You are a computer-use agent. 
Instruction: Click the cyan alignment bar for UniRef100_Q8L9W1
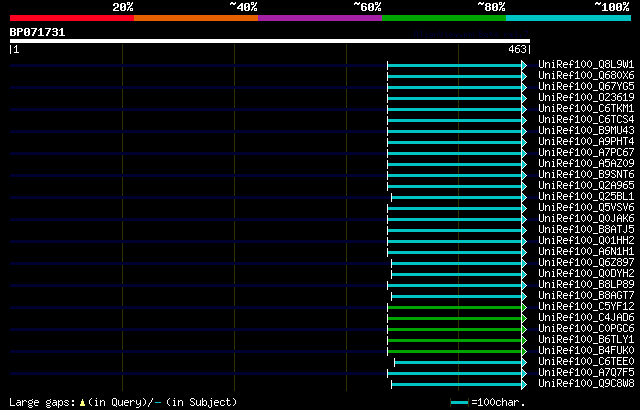454,65
